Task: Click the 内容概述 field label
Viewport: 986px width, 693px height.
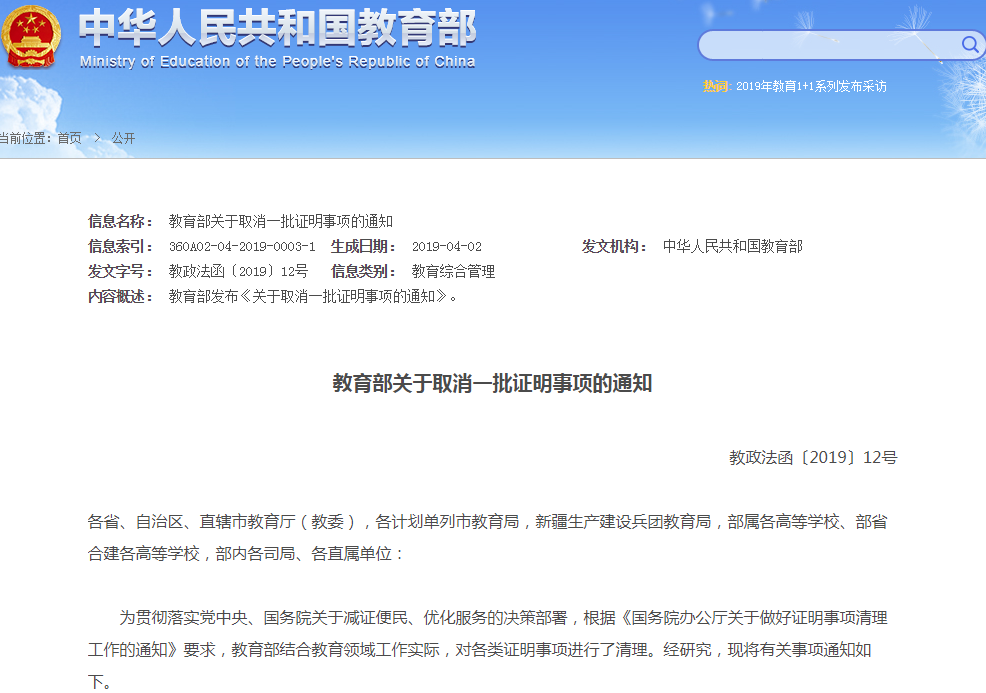Action: point(120,296)
